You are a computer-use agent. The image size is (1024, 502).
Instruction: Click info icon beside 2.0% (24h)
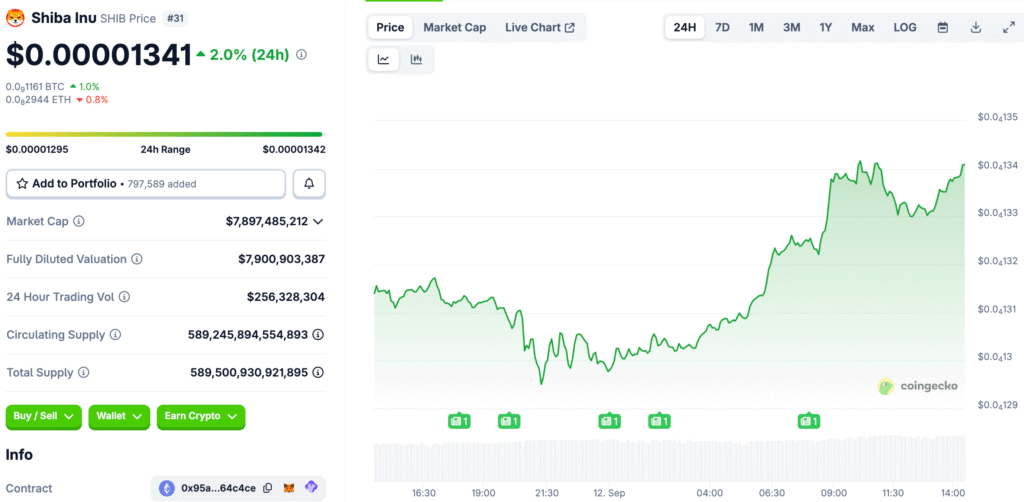coord(301,55)
